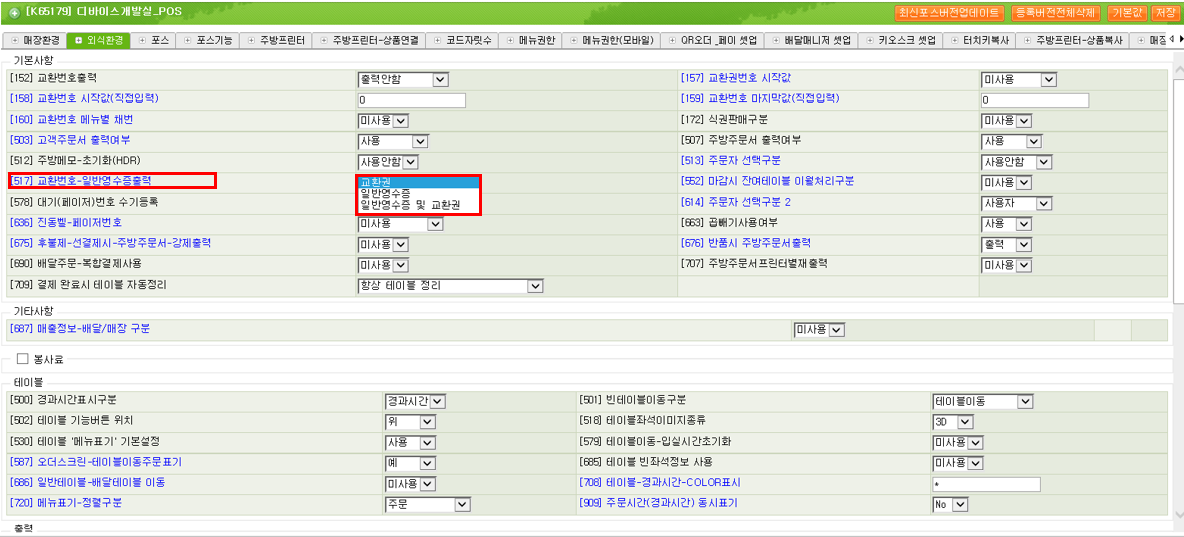
Task: Click the green plus icon beside the window title
Action: pos(14,13)
